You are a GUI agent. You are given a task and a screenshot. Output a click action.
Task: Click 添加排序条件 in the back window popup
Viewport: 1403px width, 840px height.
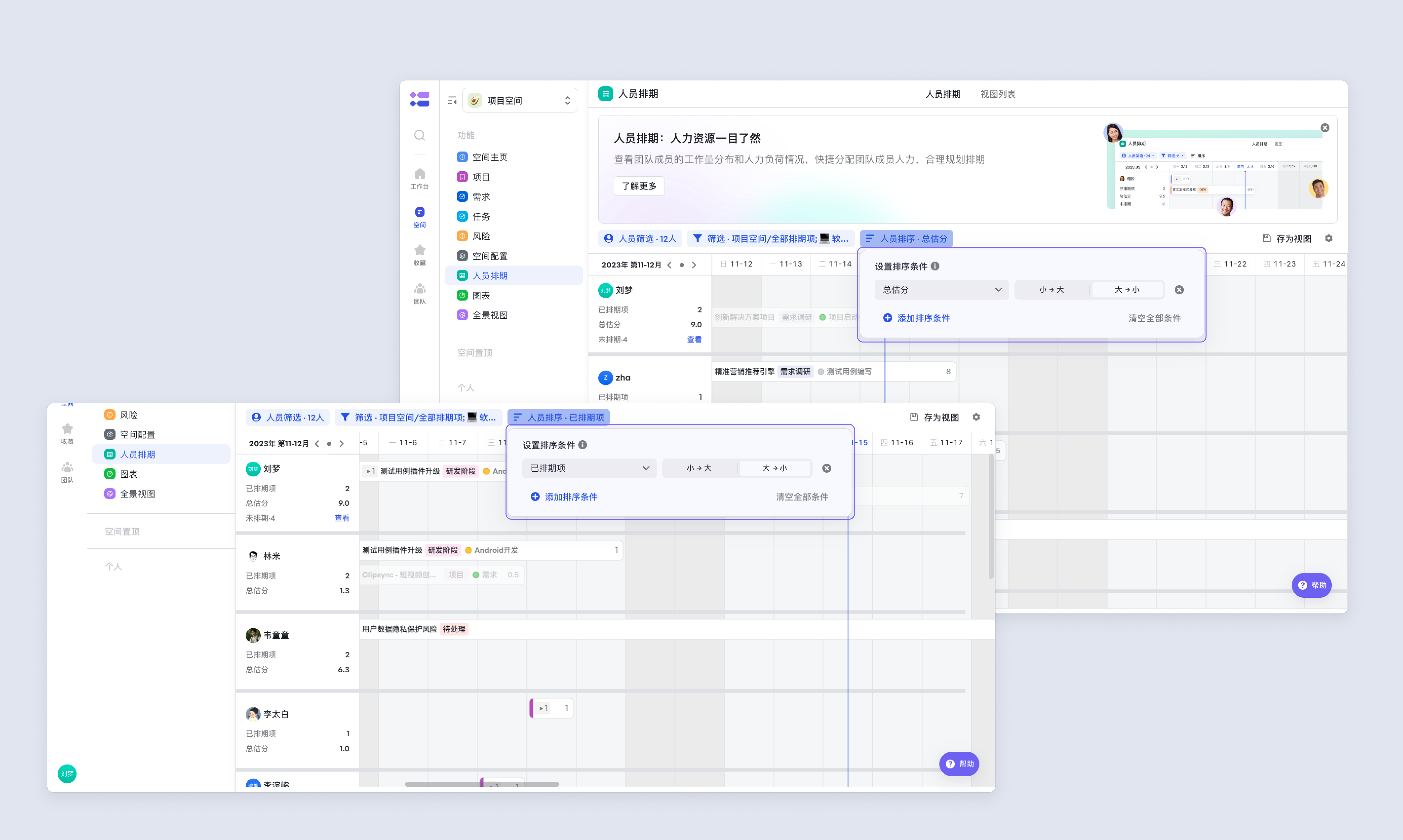tap(917, 318)
